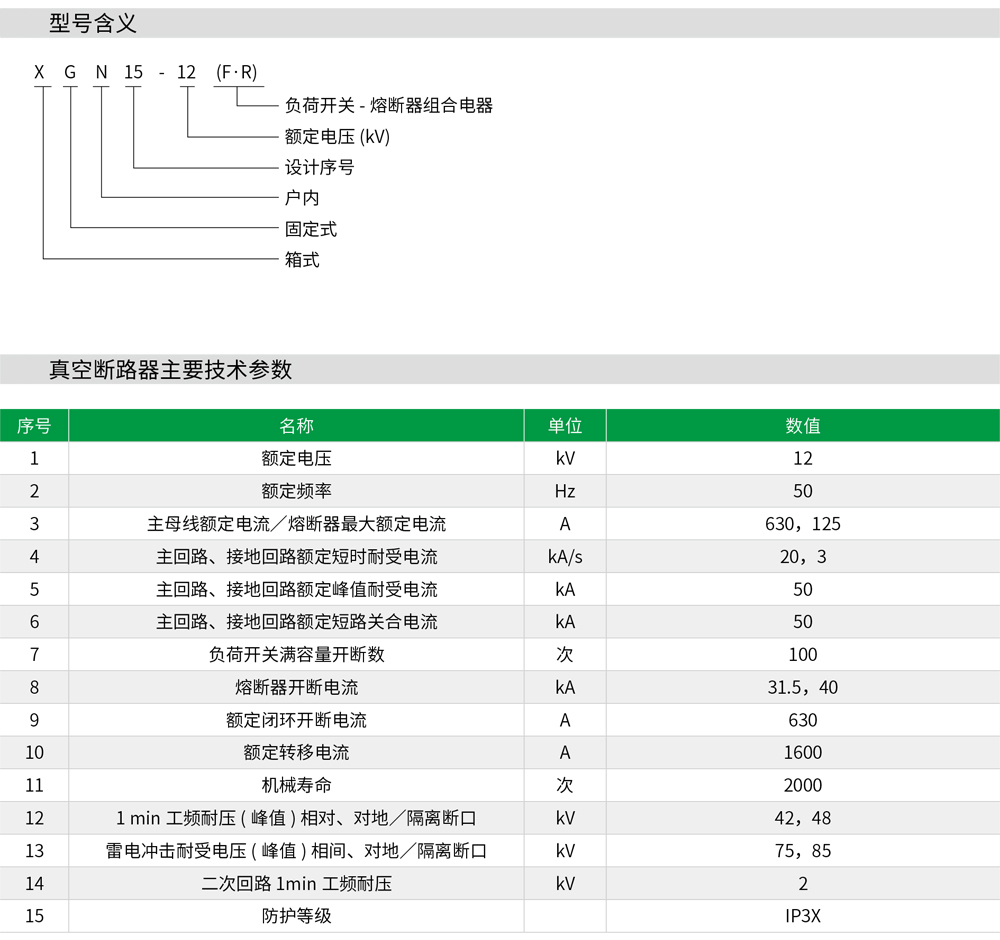This screenshot has width=1000, height=940.
Task: Click the 额定转移电流 value 1600
Action: [802, 753]
